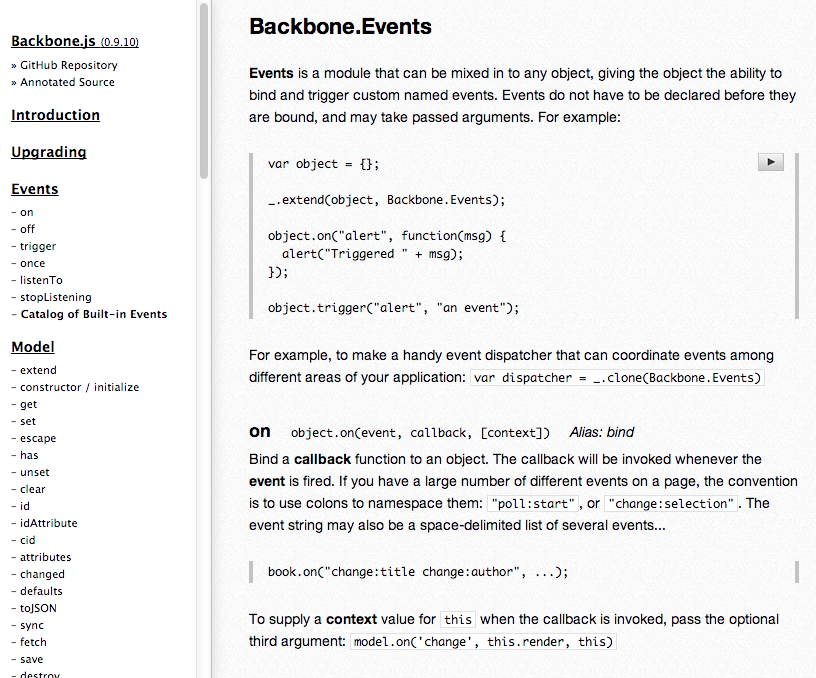Select the stopListening entry
The image size is (816, 678).
[x=55, y=297]
